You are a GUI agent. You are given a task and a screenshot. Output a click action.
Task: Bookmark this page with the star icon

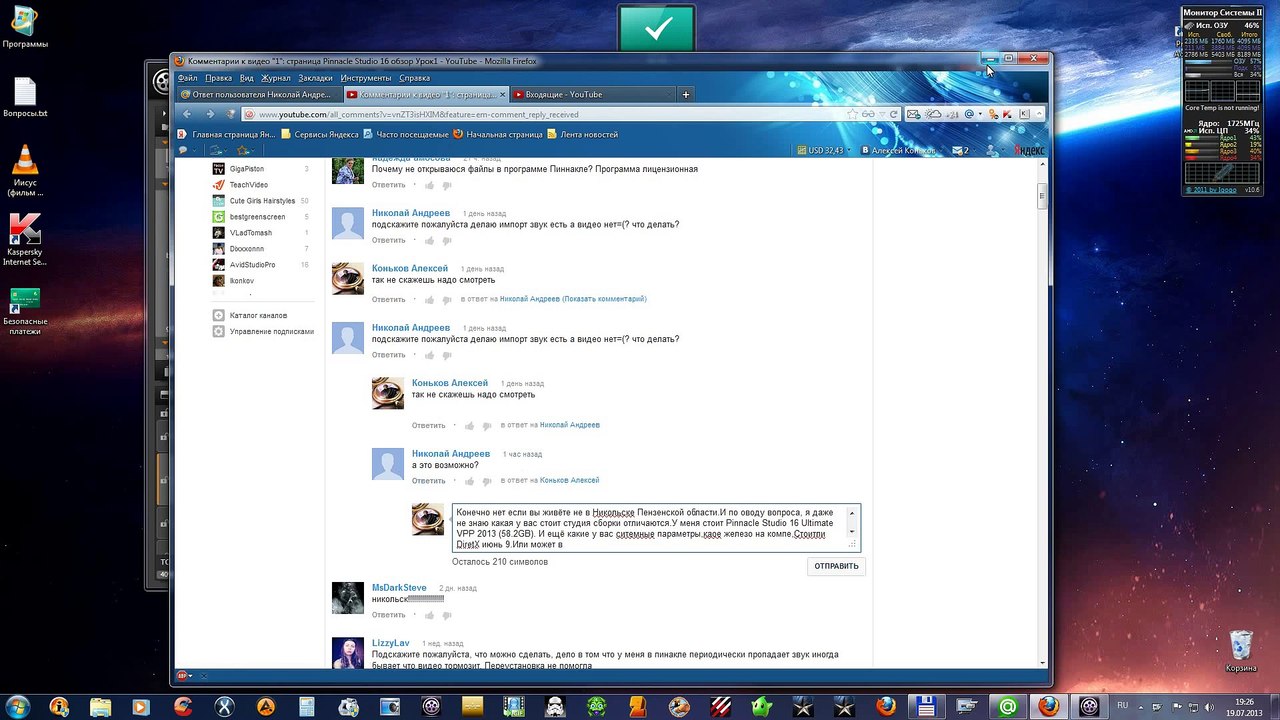(852, 114)
